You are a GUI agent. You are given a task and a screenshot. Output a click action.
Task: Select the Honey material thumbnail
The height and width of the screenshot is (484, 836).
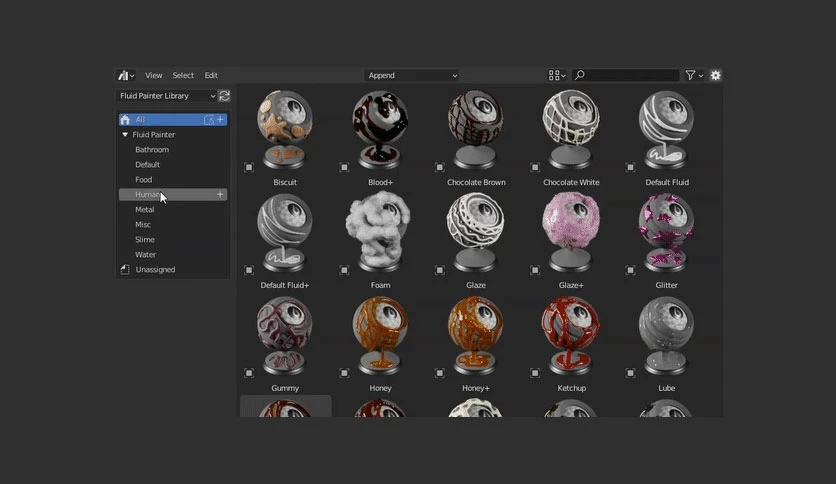(x=380, y=336)
